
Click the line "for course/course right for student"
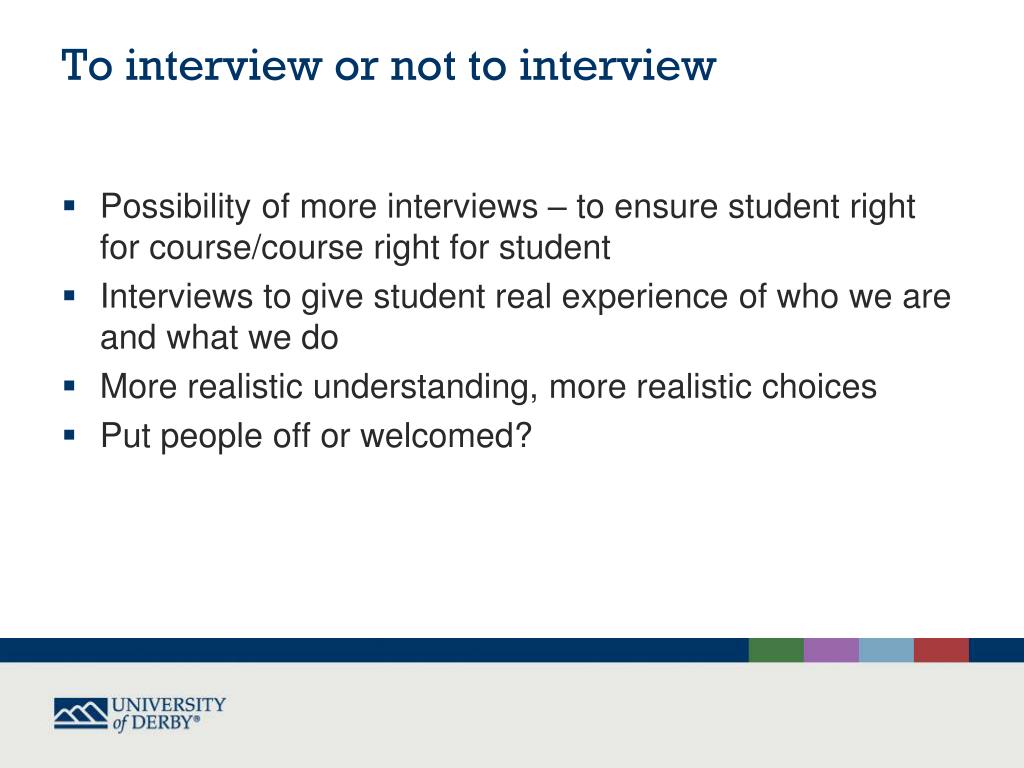click(355, 247)
